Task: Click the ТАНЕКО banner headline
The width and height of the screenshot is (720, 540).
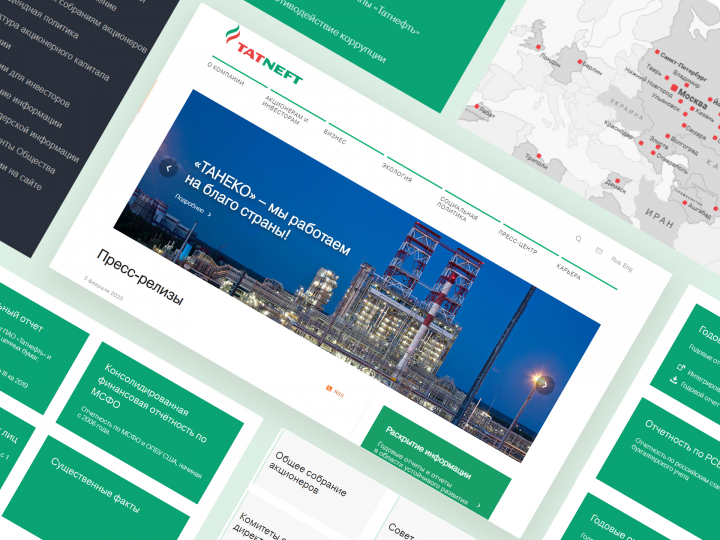Action: tap(267, 208)
